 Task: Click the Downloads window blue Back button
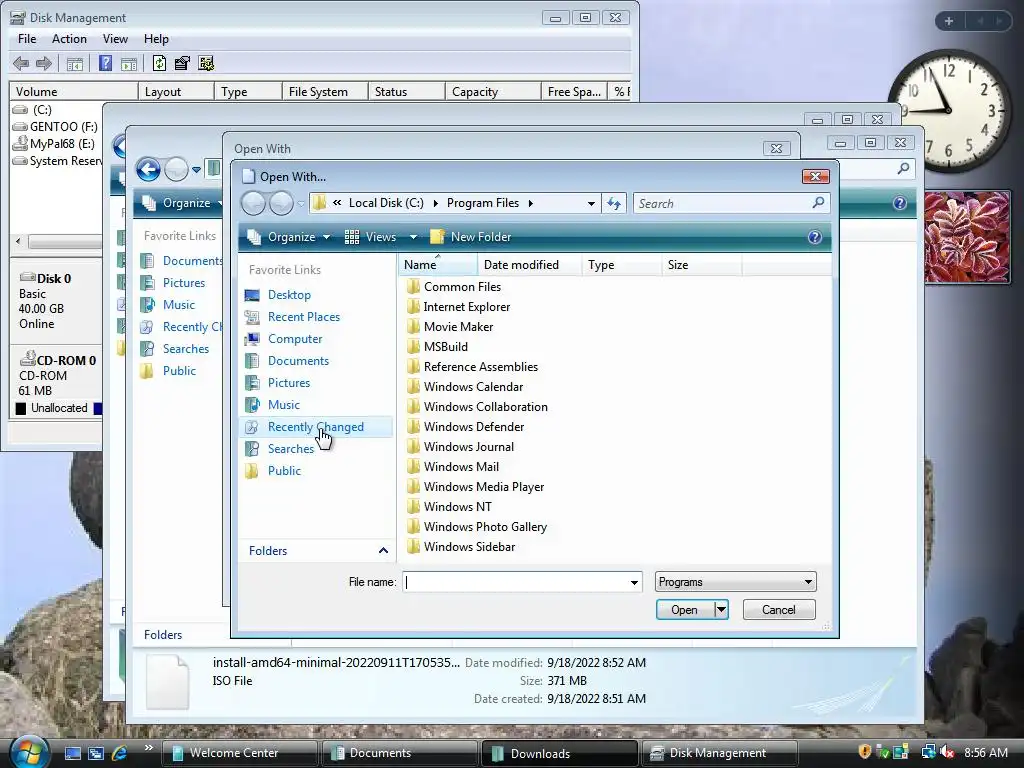148,170
